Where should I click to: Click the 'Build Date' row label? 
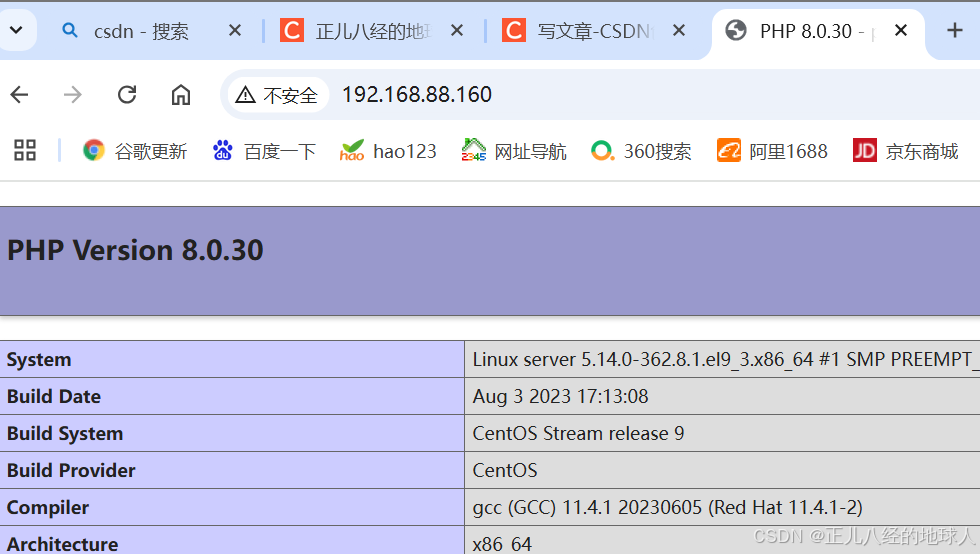coord(54,396)
